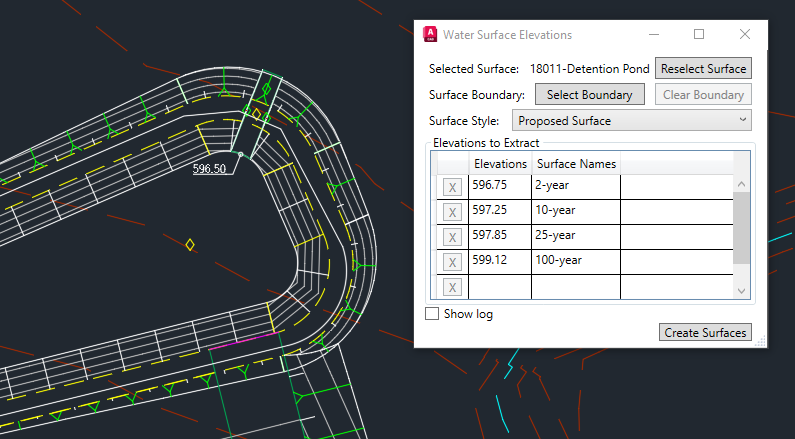Click the table scrollbar down arrow
The width and height of the screenshot is (795, 439).
(x=741, y=290)
